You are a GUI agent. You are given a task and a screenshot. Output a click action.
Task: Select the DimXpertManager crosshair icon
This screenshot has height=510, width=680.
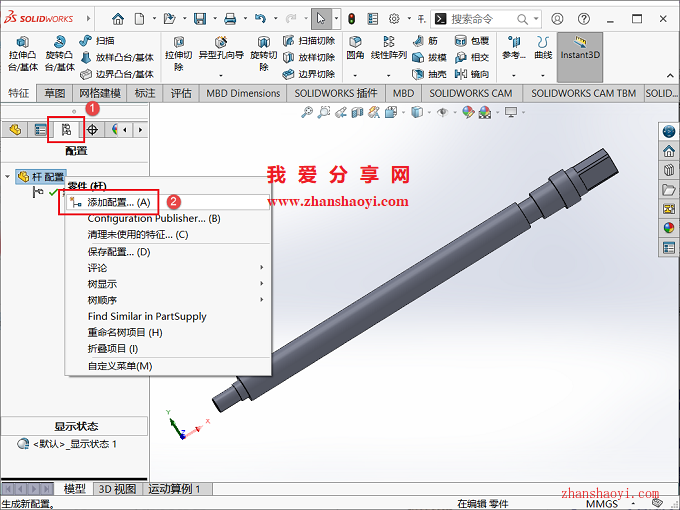tap(93, 129)
